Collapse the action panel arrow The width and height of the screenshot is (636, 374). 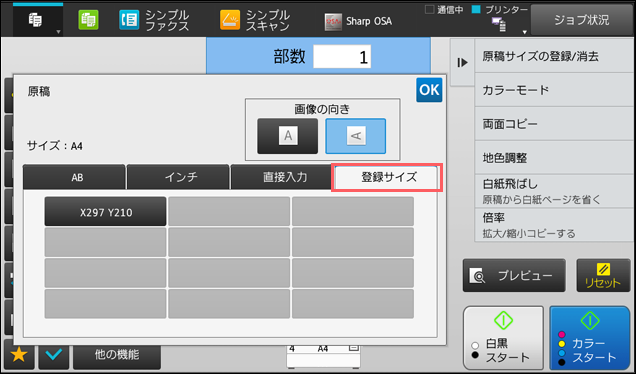tap(462, 62)
